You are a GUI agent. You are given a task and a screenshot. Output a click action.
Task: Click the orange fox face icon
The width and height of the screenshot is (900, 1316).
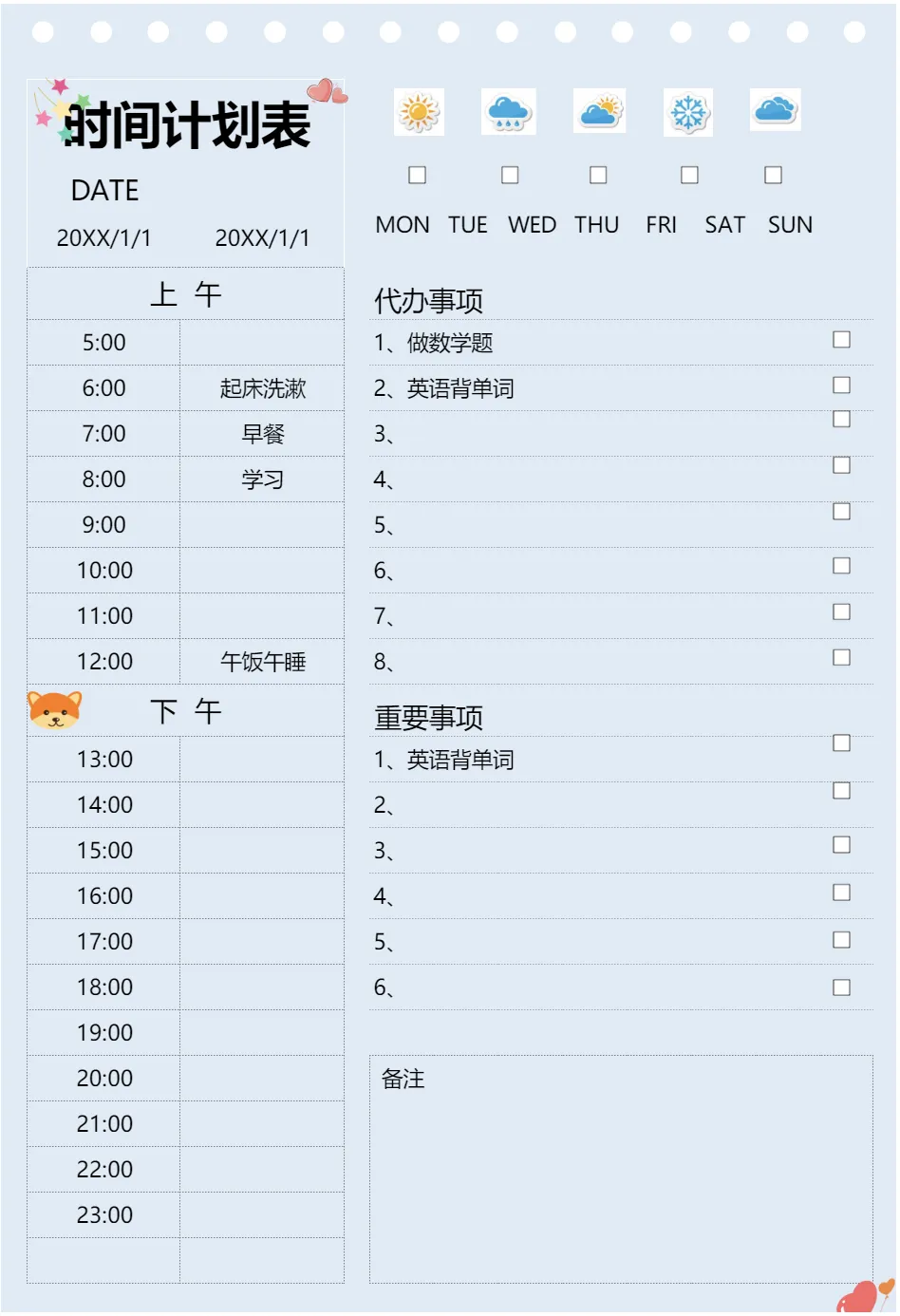click(x=55, y=710)
